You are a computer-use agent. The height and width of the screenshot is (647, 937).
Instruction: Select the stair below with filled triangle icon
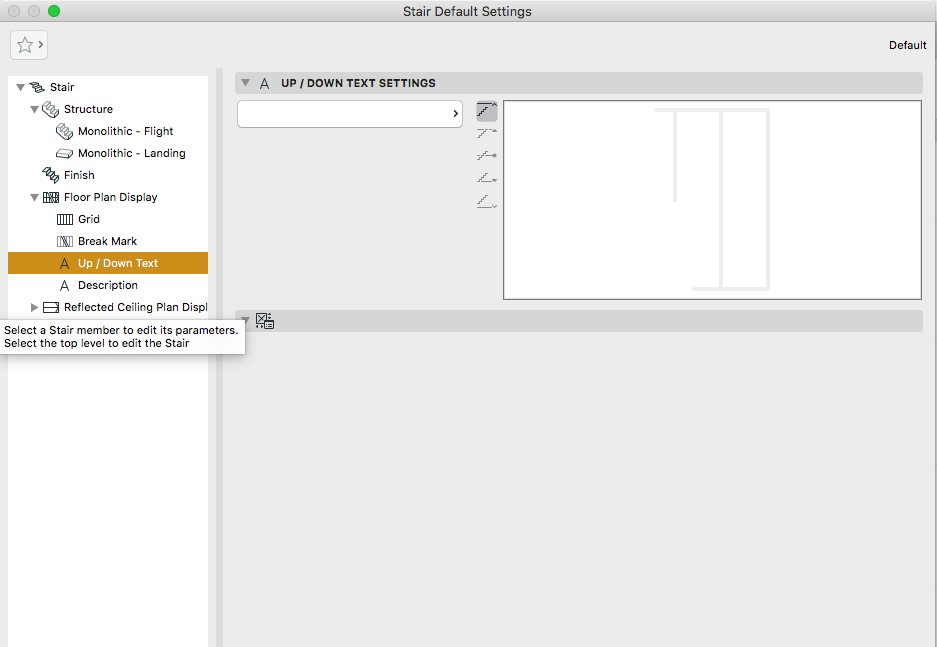(486, 178)
